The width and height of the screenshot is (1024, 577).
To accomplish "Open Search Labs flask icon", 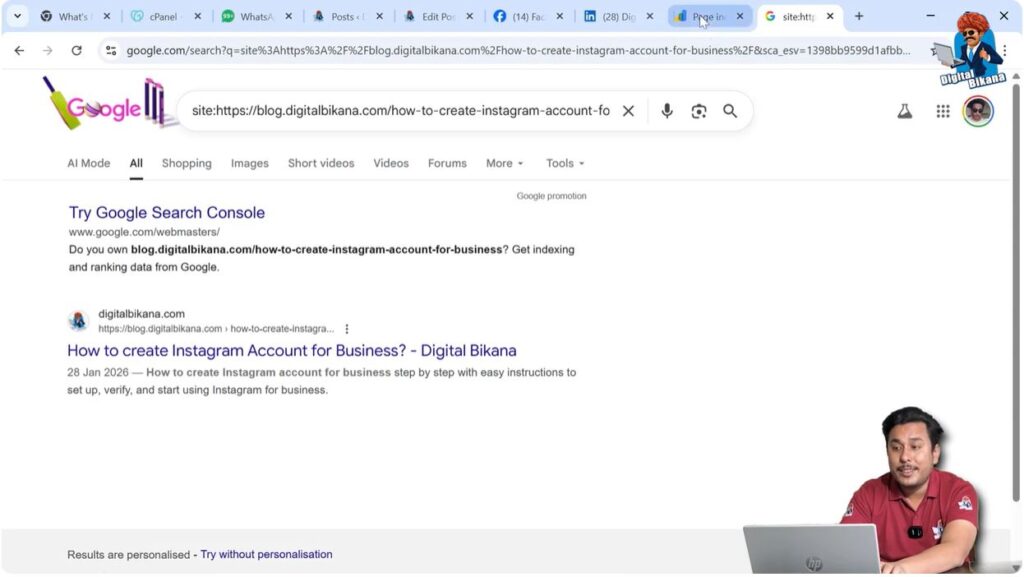I will click(904, 112).
